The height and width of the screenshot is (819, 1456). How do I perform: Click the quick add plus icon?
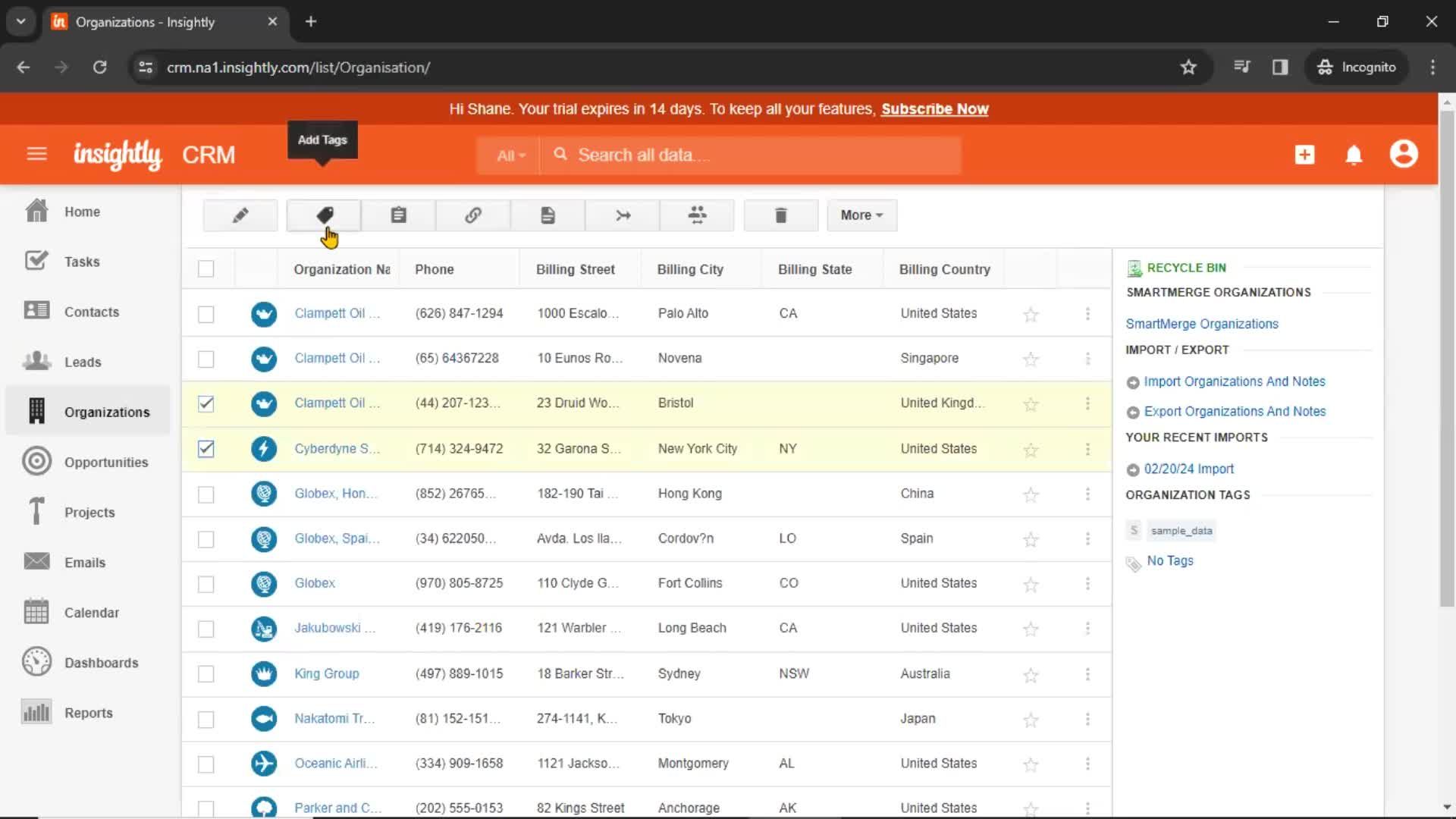[1304, 155]
